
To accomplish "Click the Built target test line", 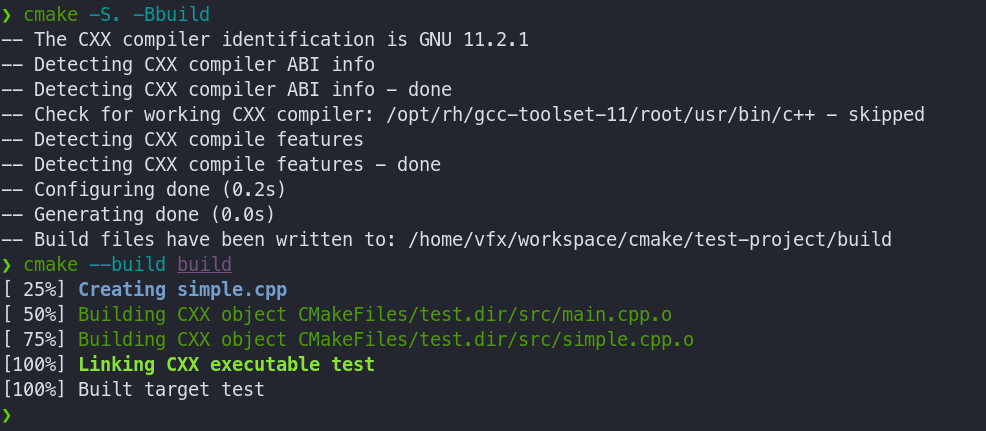I will pos(171,389).
